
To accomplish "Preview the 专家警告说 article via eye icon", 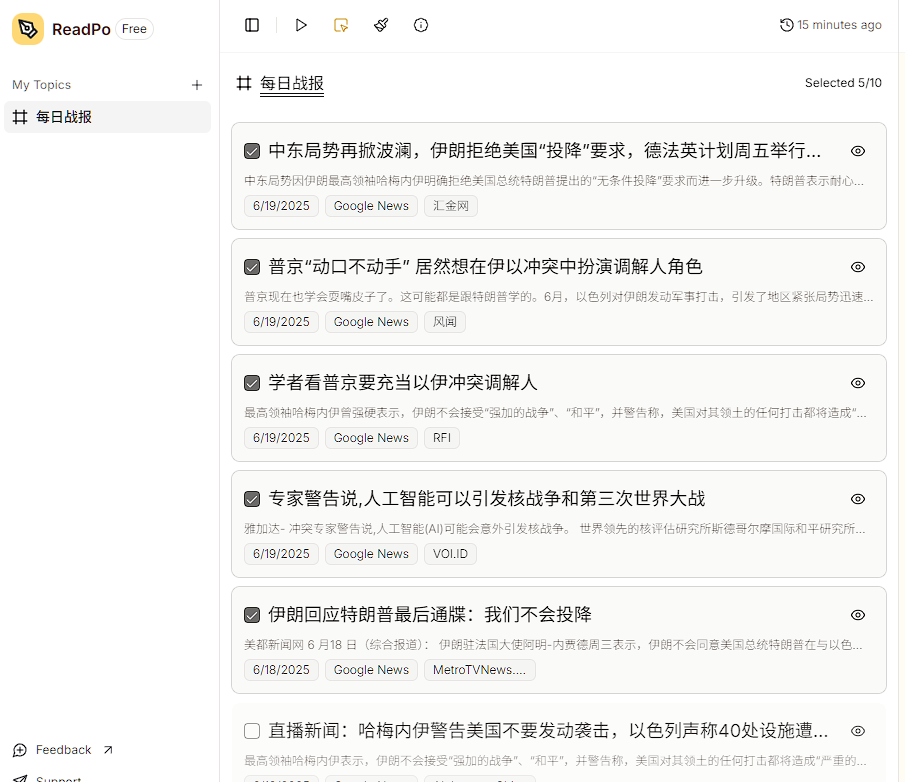I will 857,499.
